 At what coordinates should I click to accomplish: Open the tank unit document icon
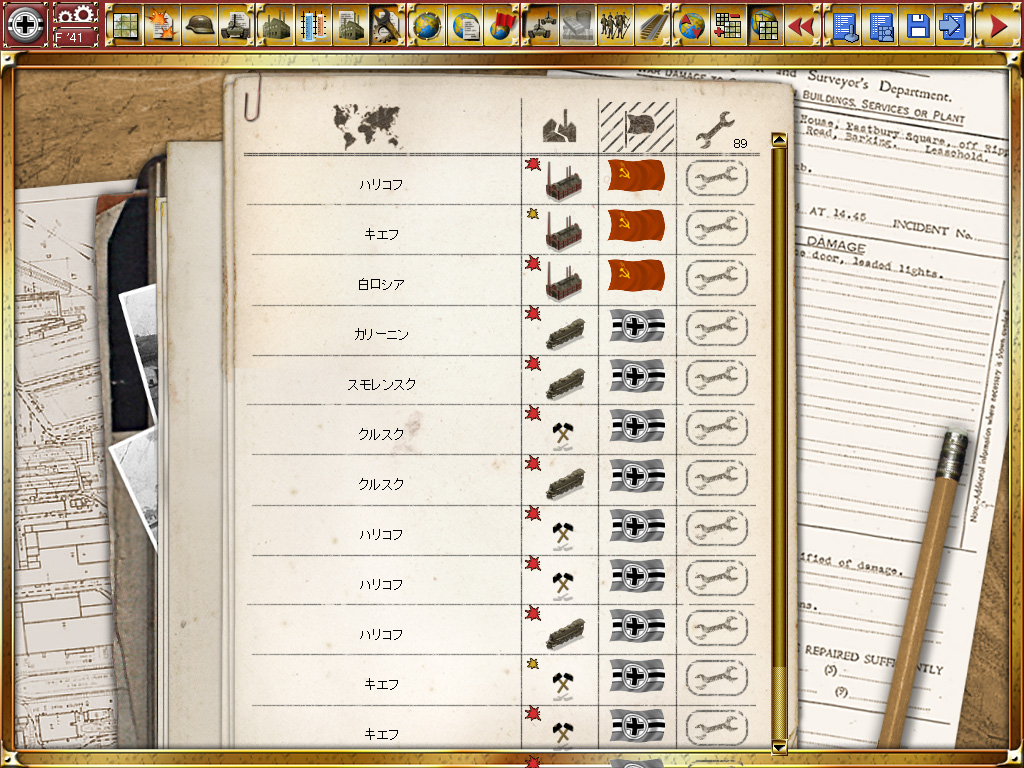(x=236, y=25)
